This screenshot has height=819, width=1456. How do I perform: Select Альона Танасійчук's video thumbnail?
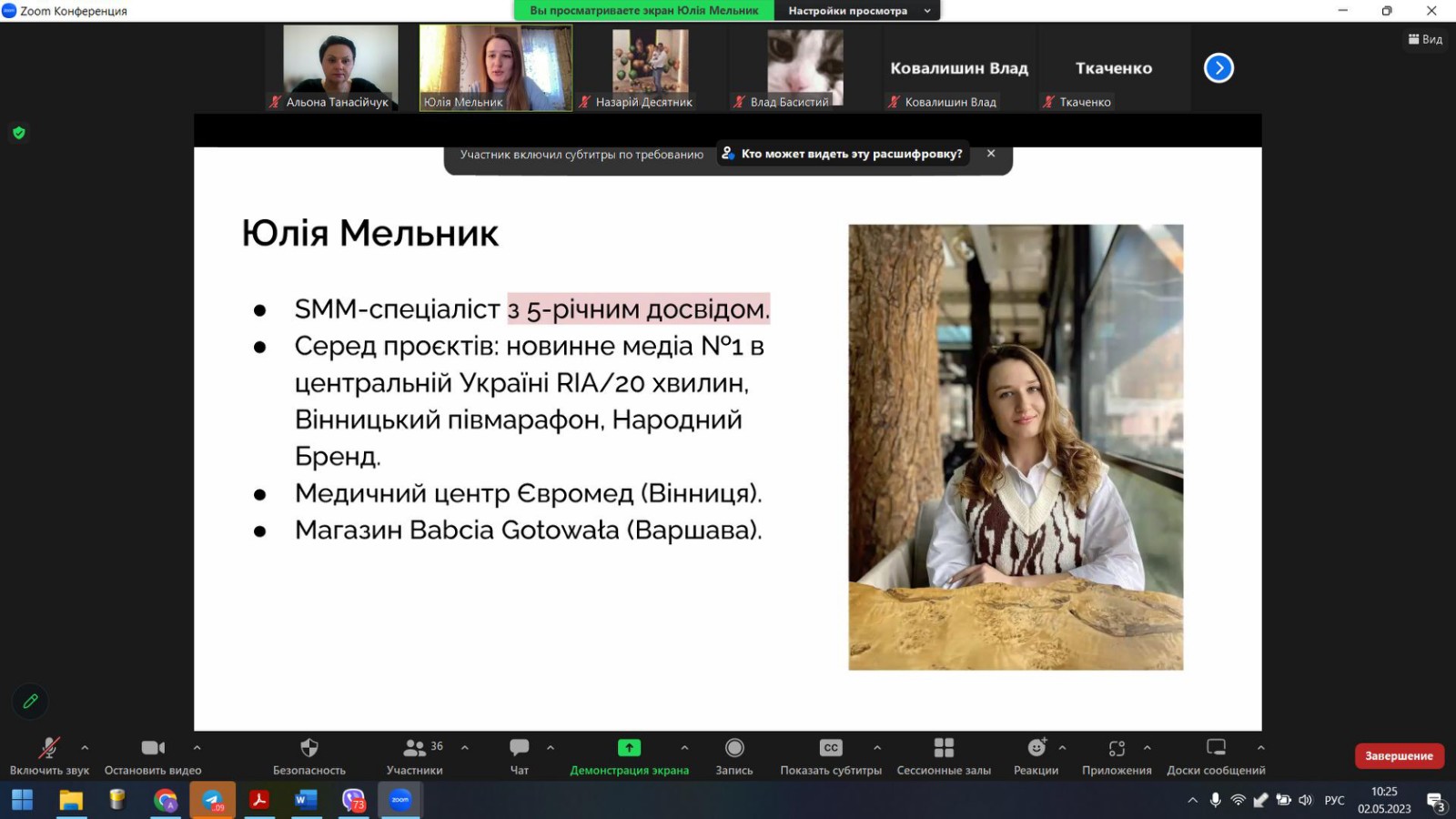pyautogui.click(x=340, y=64)
